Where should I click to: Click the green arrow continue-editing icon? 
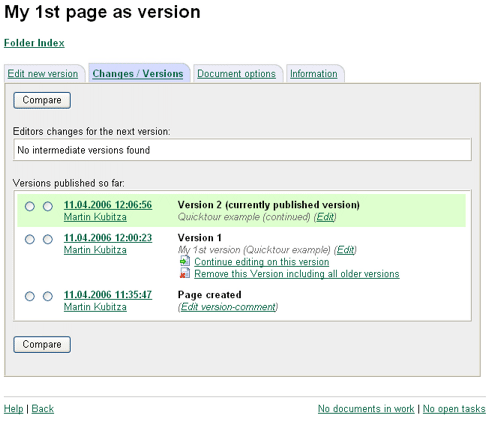point(185,261)
